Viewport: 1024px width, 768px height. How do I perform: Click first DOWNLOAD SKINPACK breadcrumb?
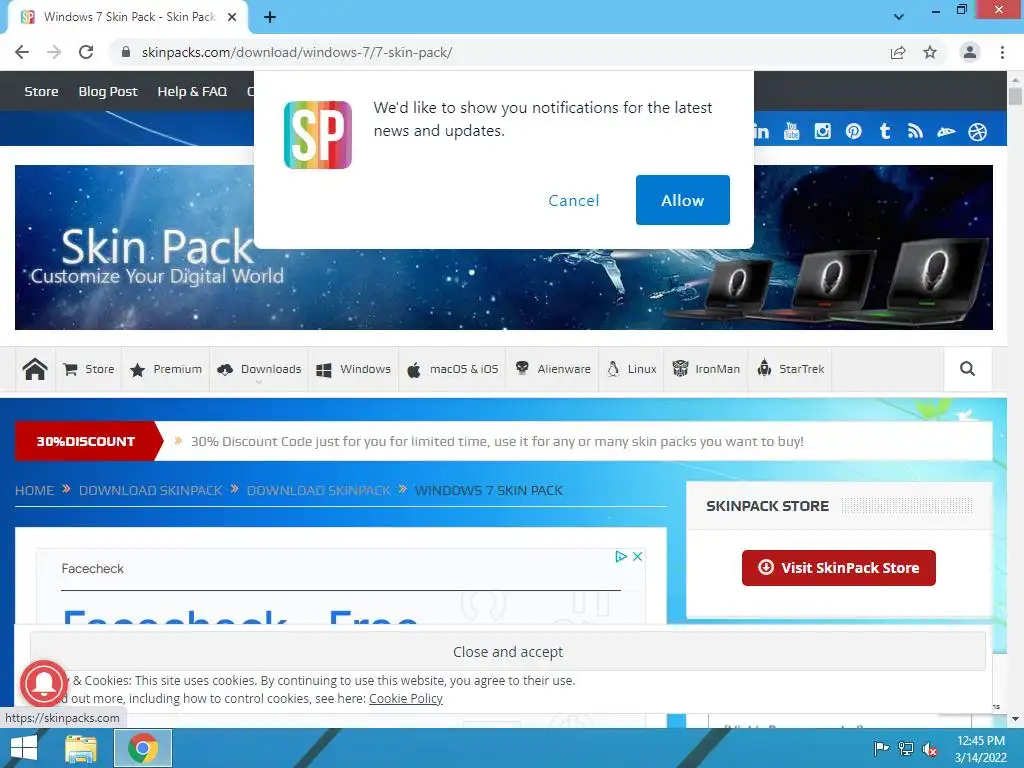[150, 490]
